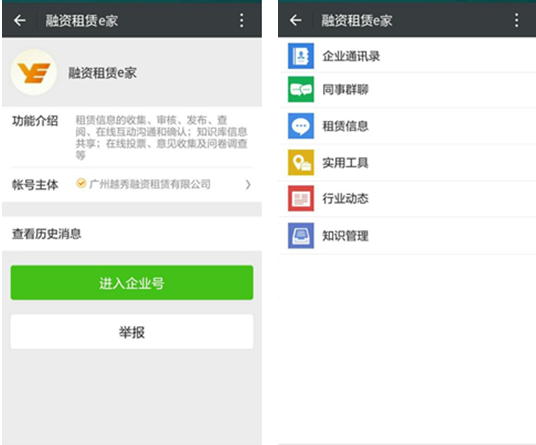The width and height of the screenshot is (536, 445).
Task: Select the 同事群聊 list entry label
Action: [x=345, y=90]
